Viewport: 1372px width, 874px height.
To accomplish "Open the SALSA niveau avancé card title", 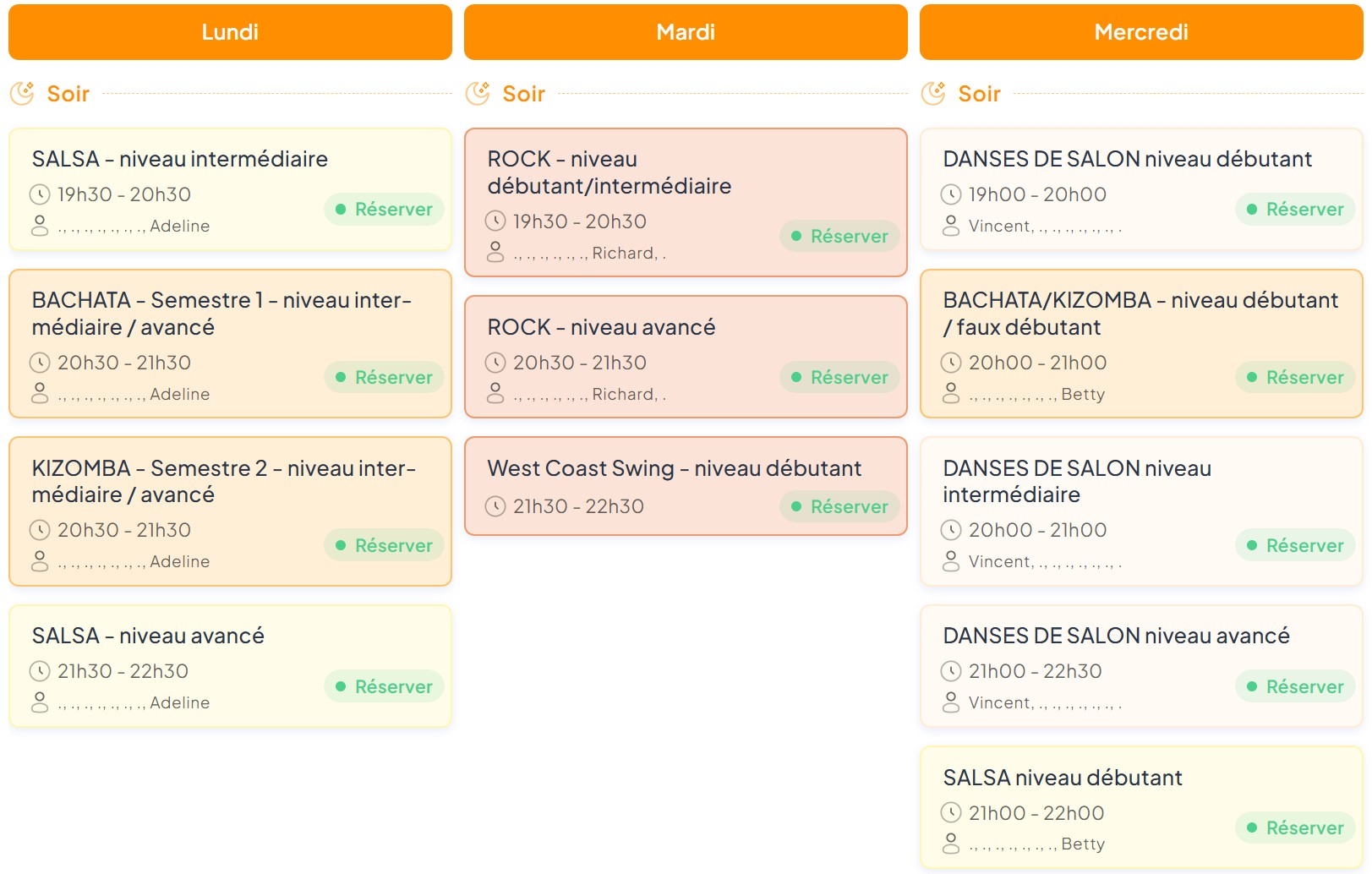I will (148, 636).
